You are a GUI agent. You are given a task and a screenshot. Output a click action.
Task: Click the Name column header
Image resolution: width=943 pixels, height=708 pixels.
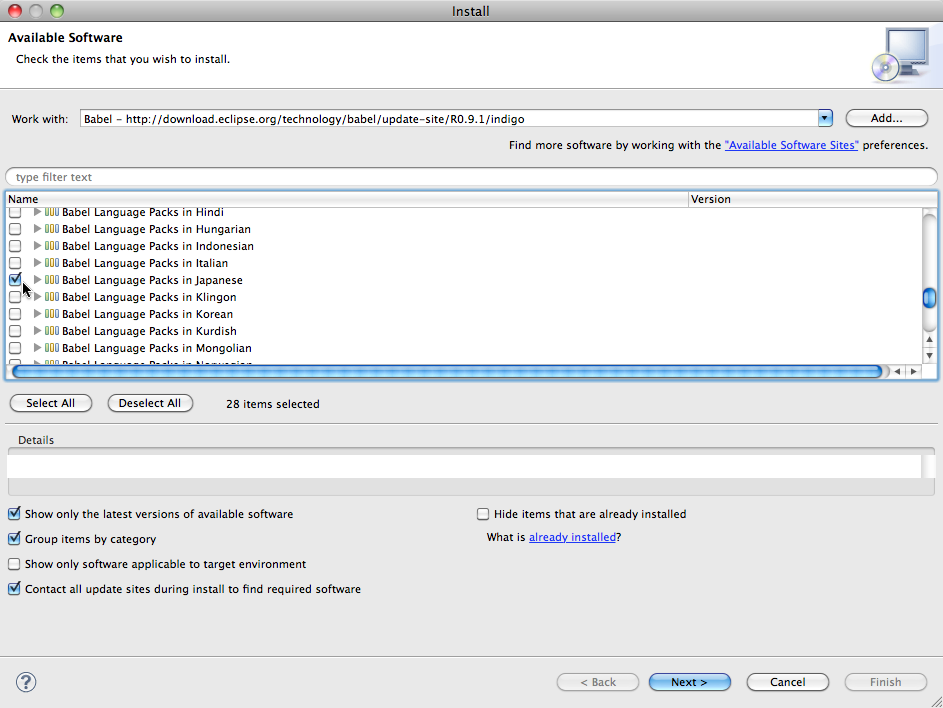click(347, 199)
